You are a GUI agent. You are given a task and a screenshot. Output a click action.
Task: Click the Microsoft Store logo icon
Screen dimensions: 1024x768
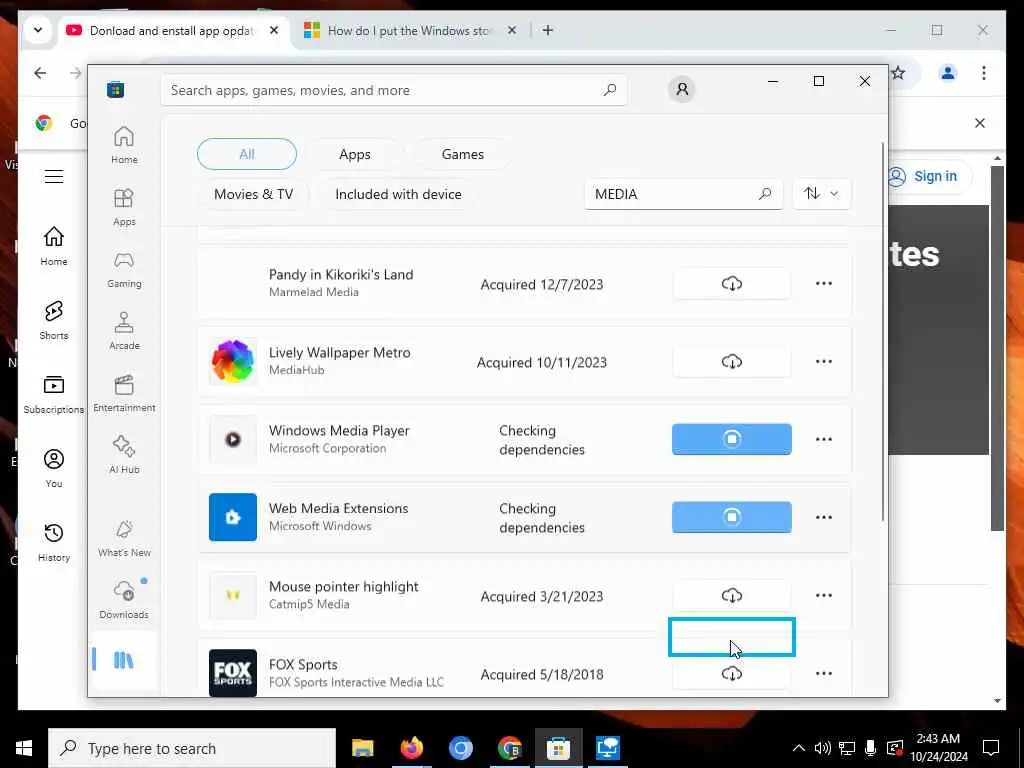tap(116, 89)
